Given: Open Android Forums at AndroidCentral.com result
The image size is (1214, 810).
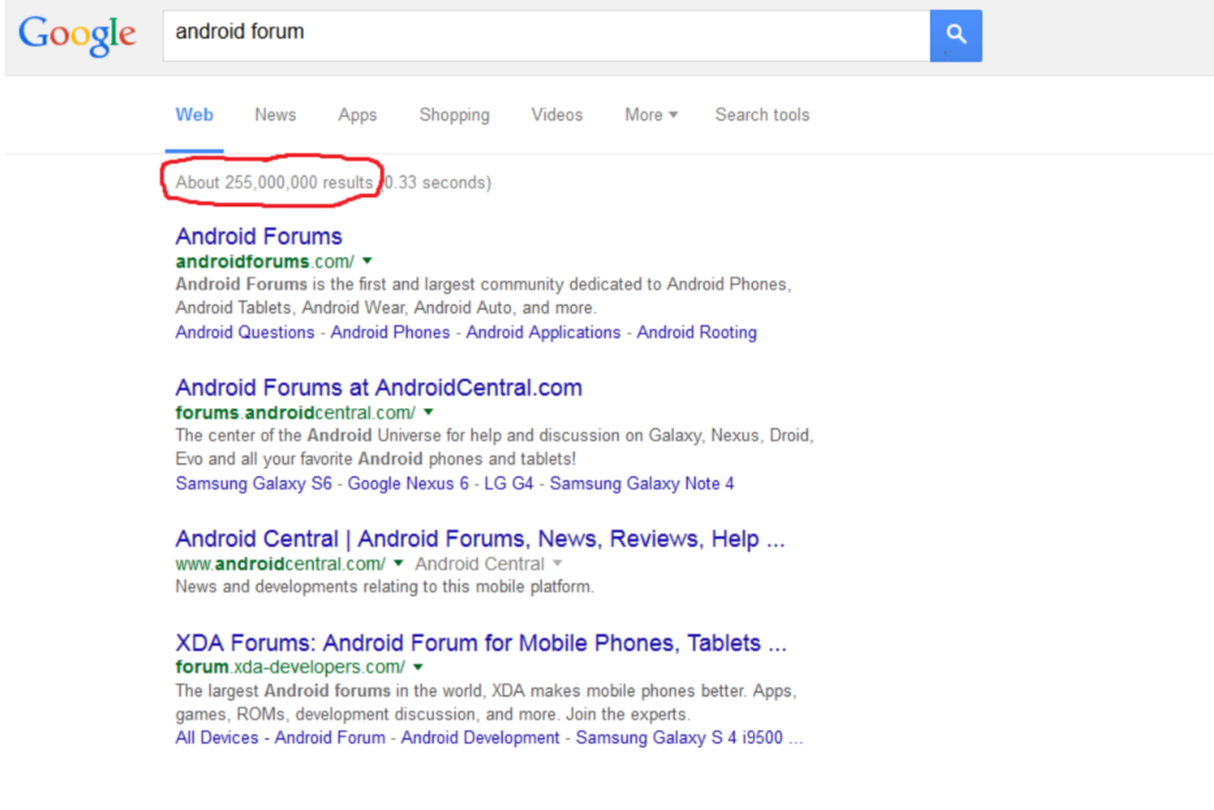Looking at the screenshot, I should [379, 388].
